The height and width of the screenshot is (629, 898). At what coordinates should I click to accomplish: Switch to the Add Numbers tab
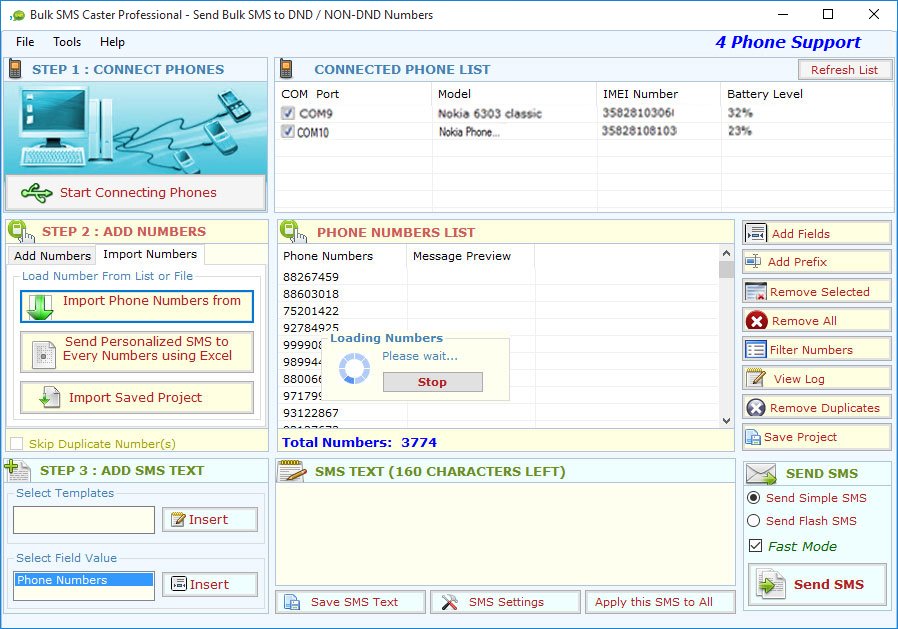[x=52, y=255]
